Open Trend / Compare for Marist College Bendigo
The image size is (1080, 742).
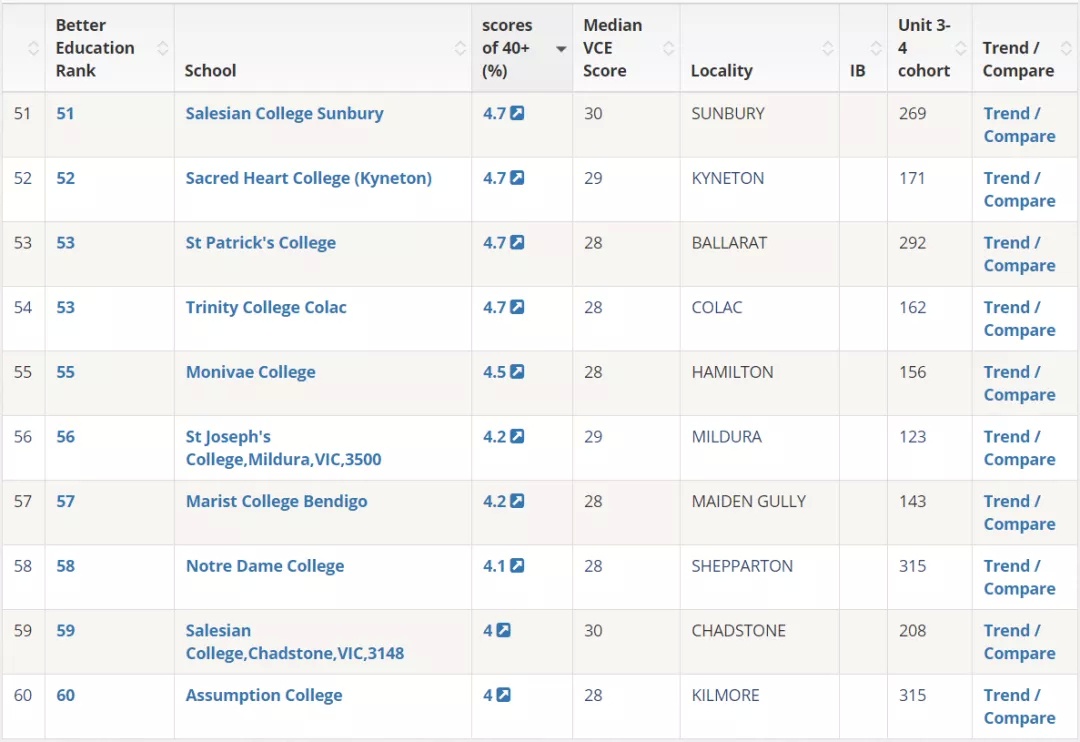point(1019,513)
